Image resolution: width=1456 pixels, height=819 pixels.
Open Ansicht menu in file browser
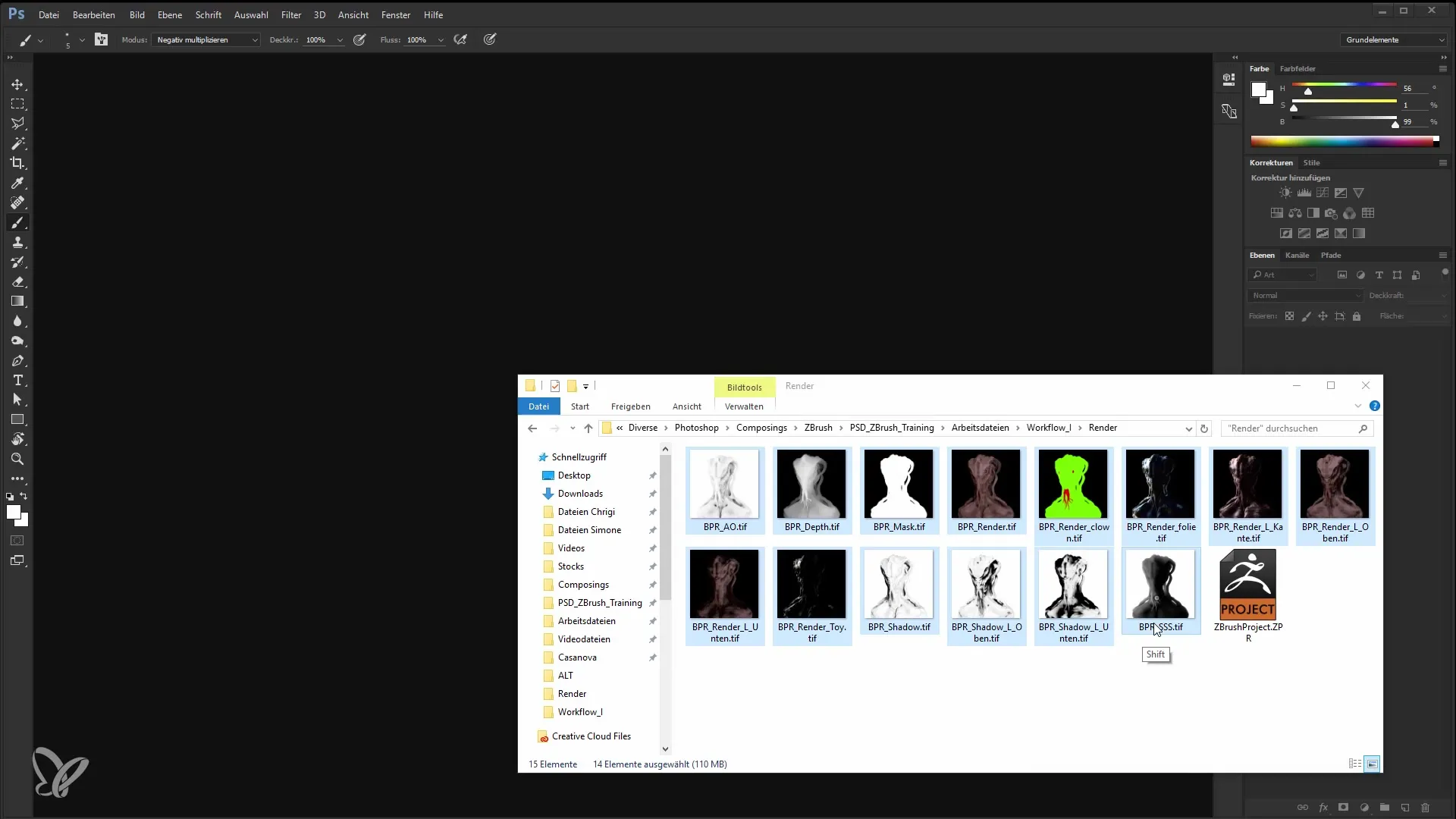coord(686,406)
